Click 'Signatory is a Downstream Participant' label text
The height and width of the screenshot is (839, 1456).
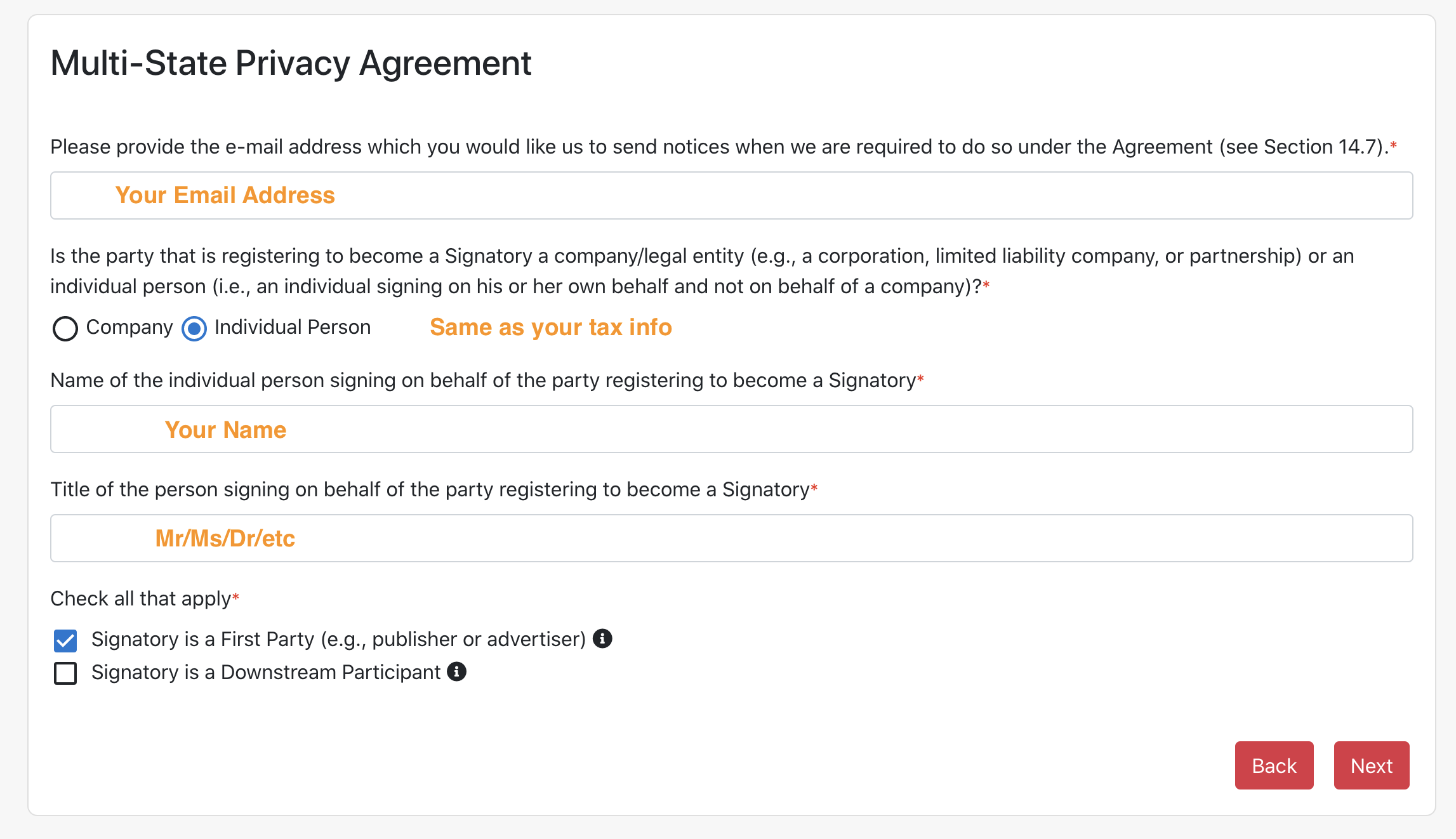click(x=266, y=672)
